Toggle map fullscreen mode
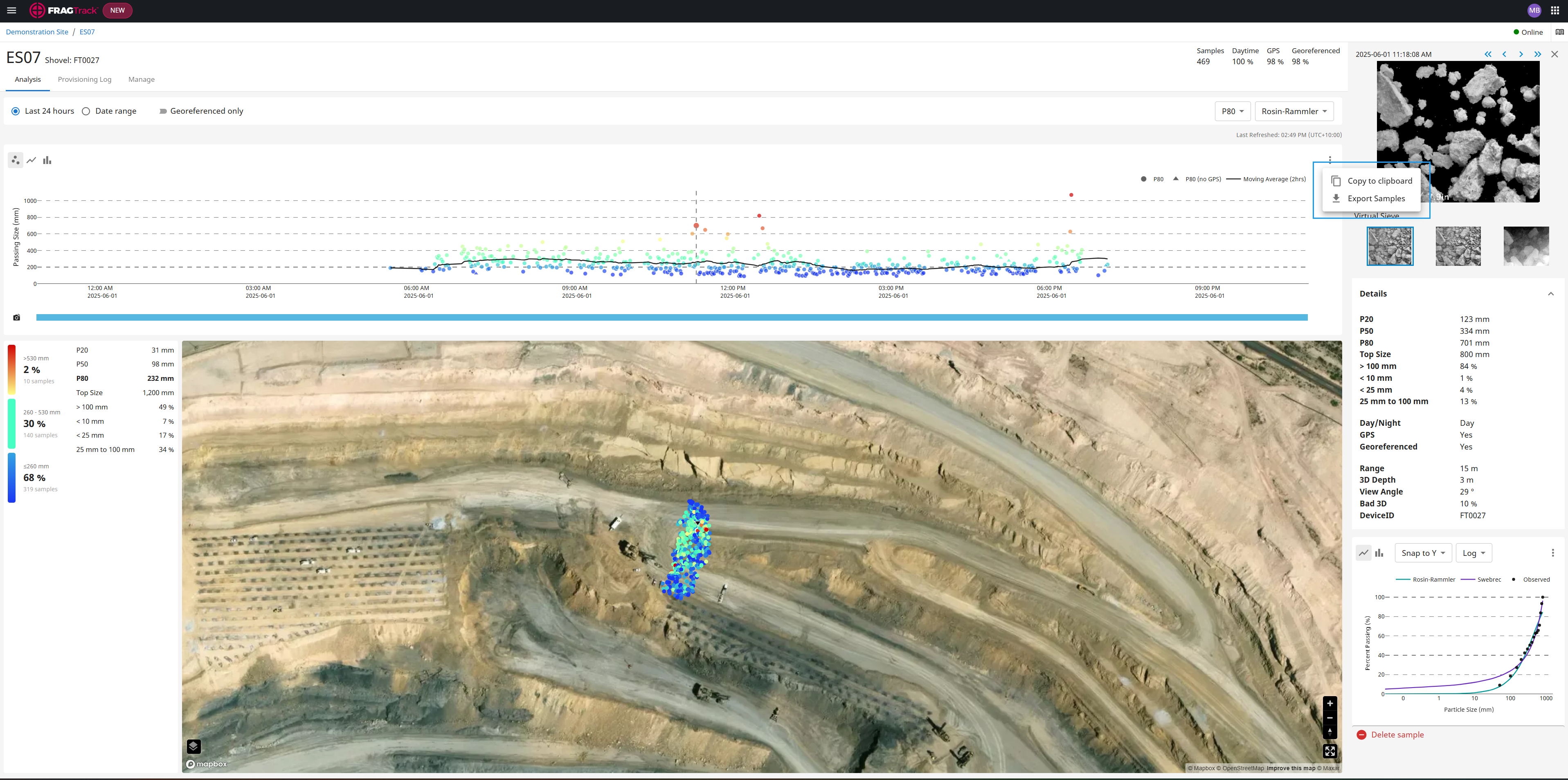Viewport: 1568px width, 780px height. [1330, 751]
